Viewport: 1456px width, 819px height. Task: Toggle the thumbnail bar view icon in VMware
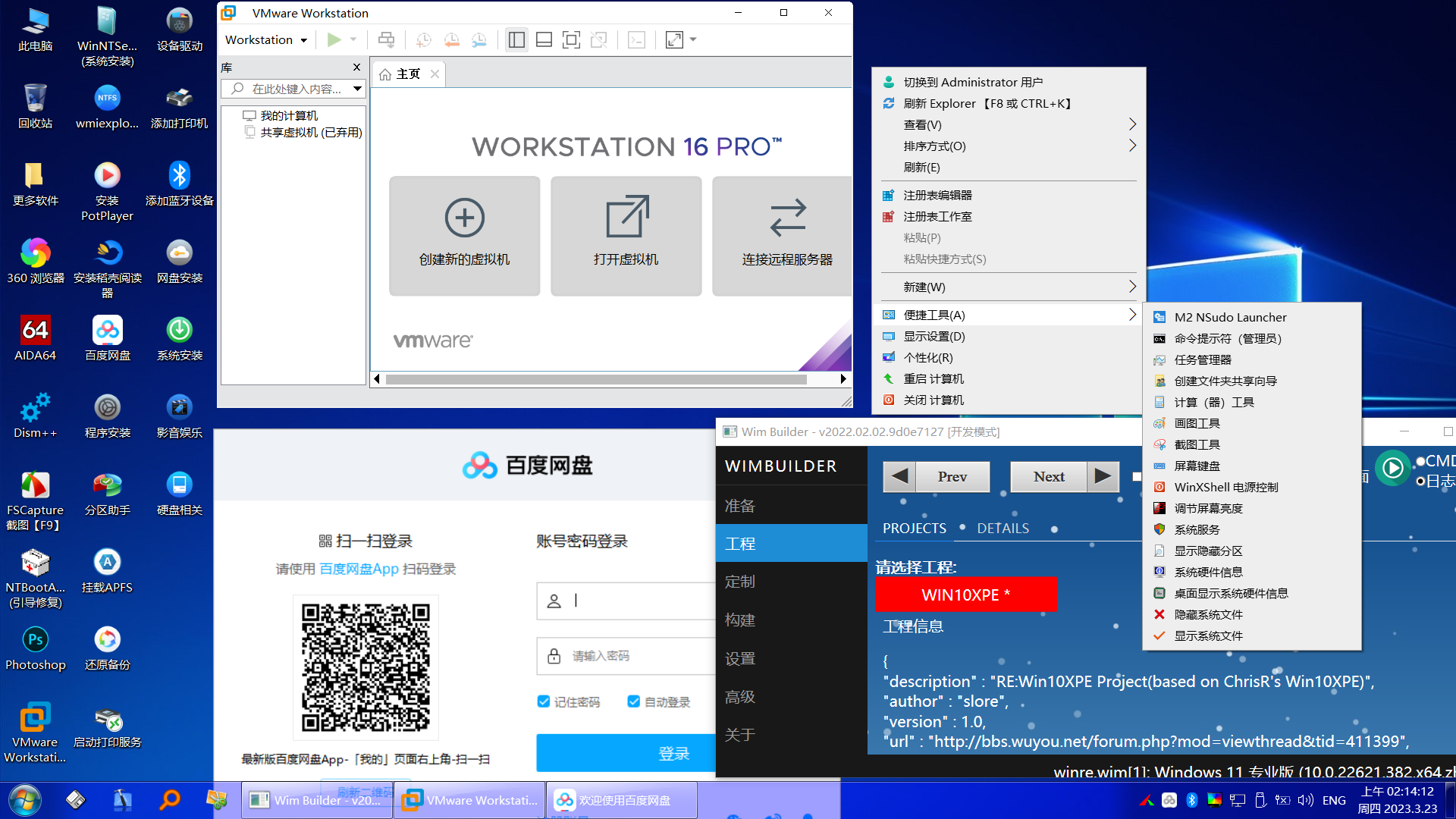click(544, 39)
